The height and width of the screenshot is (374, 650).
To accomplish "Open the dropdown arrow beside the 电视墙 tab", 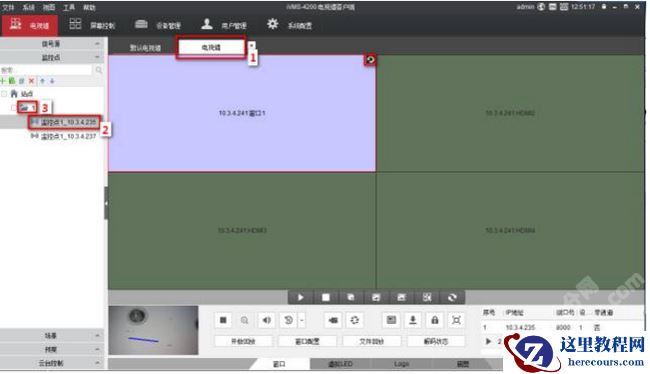I will tap(251, 45).
